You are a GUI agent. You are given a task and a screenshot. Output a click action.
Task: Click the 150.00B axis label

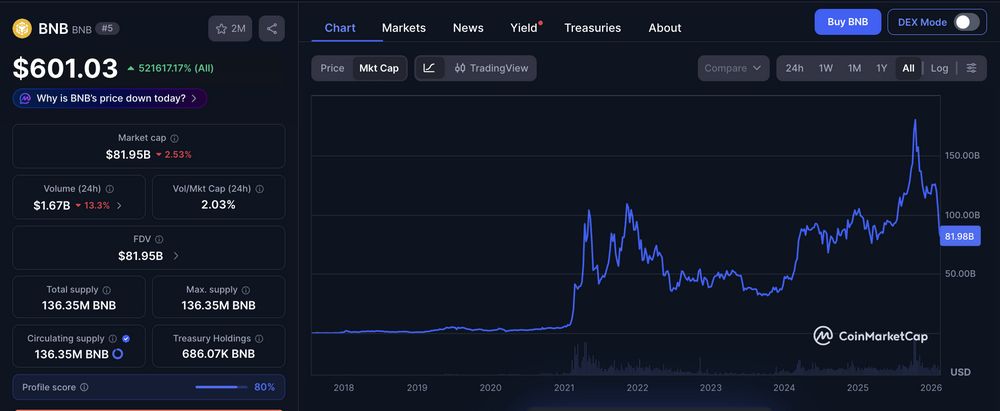click(x=960, y=155)
